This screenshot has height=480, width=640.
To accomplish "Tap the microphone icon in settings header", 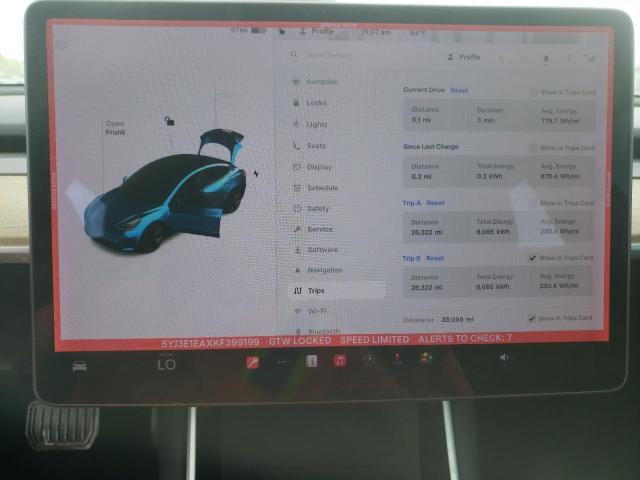I will click(x=546, y=60).
